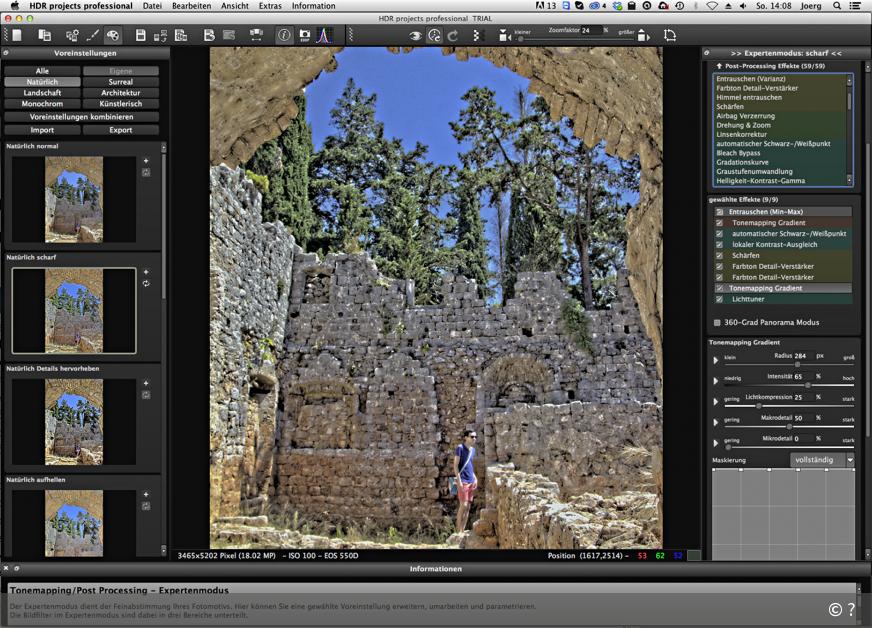Enable '360-Grad Panorama Modus' checkbox
Image resolution: width=872 pixels, height=628 pixels.
[717, 323]
